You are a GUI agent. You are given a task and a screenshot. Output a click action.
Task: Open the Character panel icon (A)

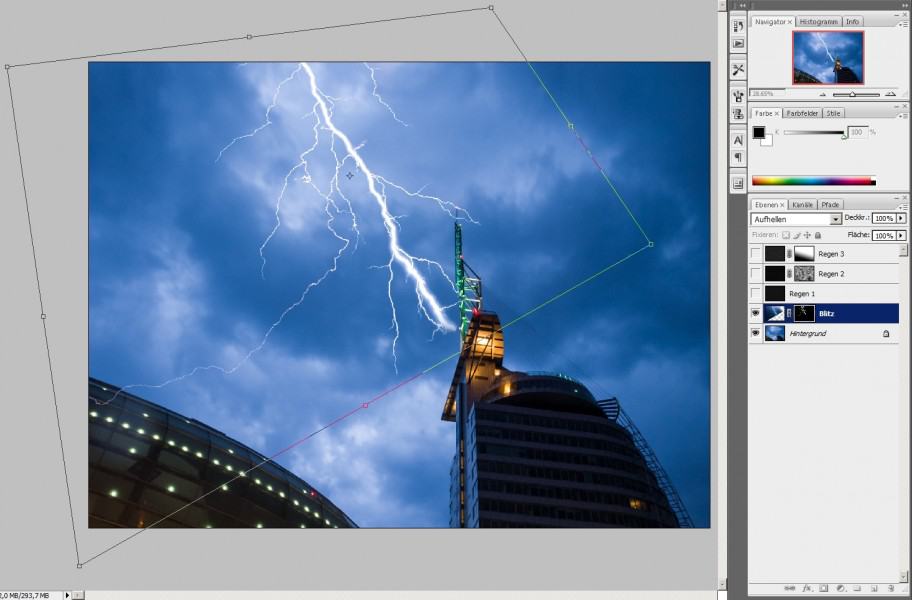(738, 141)
